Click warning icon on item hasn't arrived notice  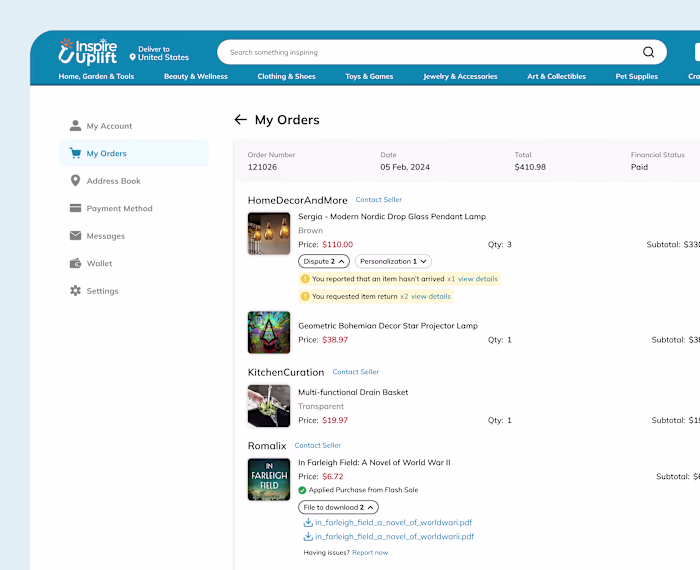[305, 279]
